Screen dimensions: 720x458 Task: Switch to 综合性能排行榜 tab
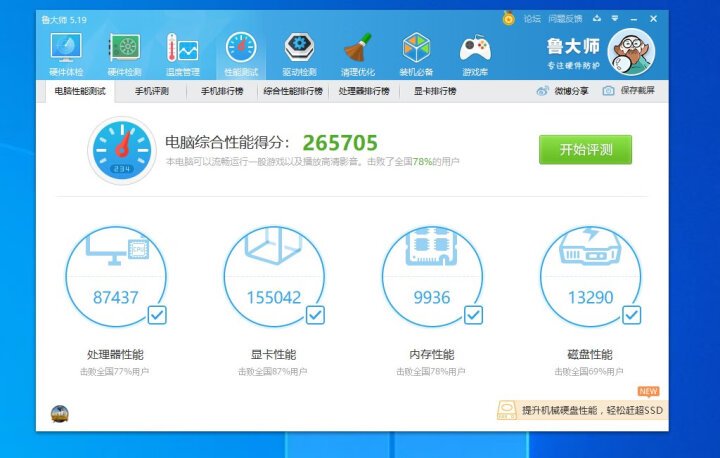click(x=293, y=91)
